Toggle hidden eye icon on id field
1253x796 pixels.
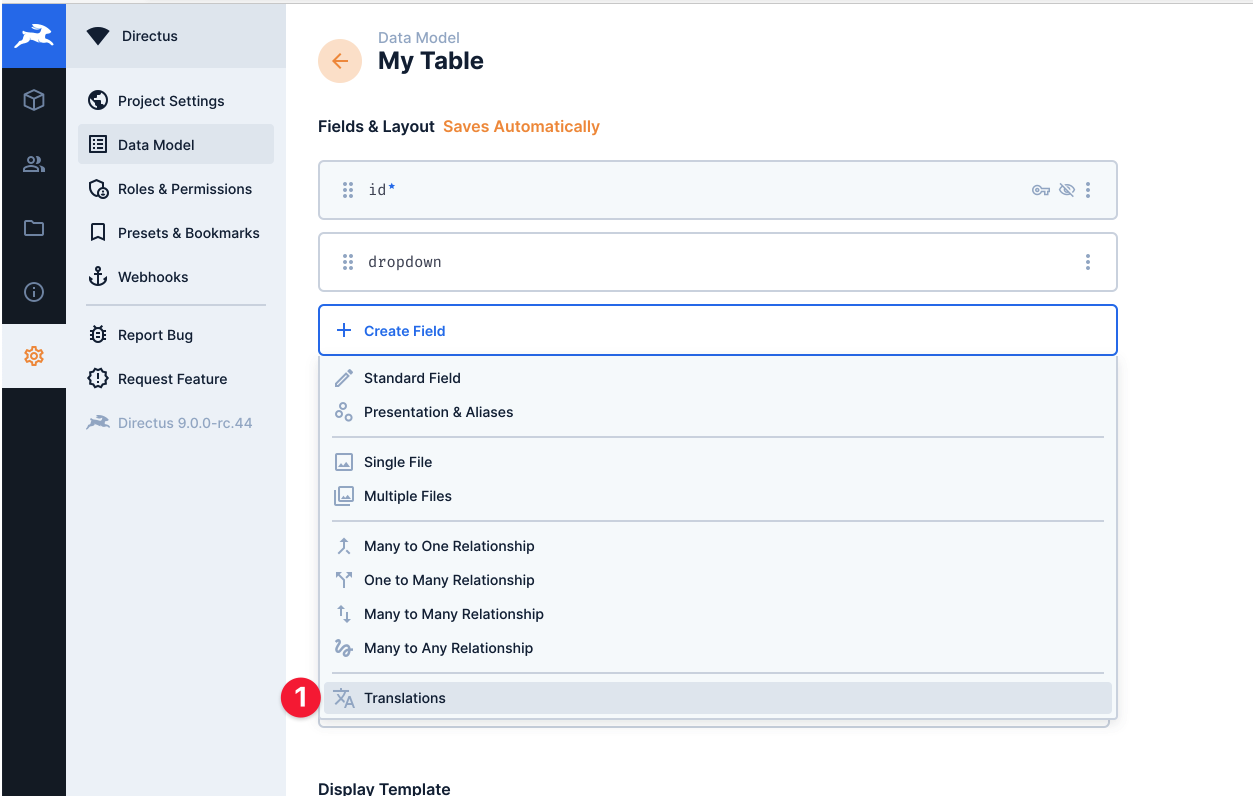tap(1067, 190)
